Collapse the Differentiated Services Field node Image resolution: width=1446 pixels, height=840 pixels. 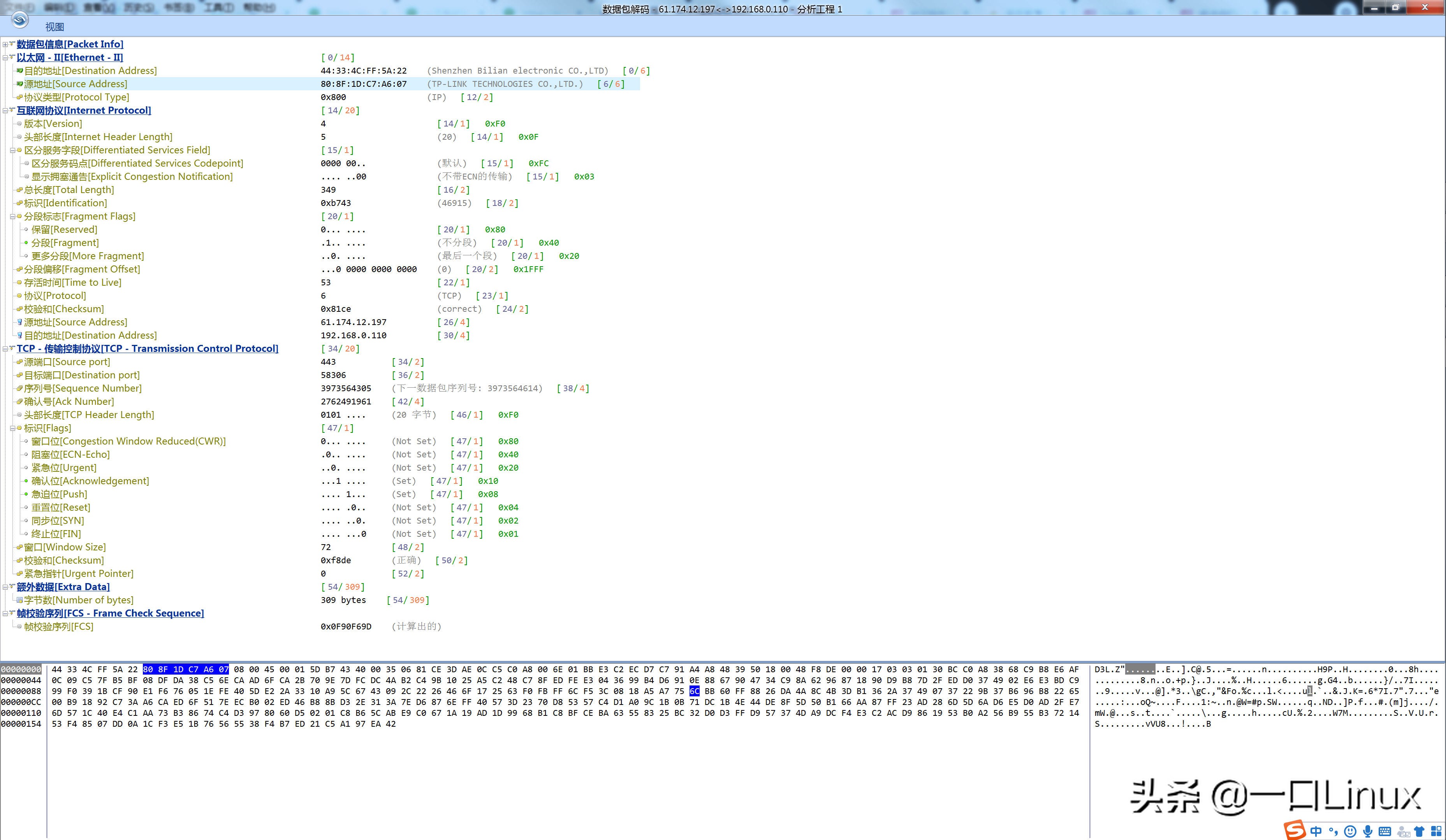pos(12,150)
